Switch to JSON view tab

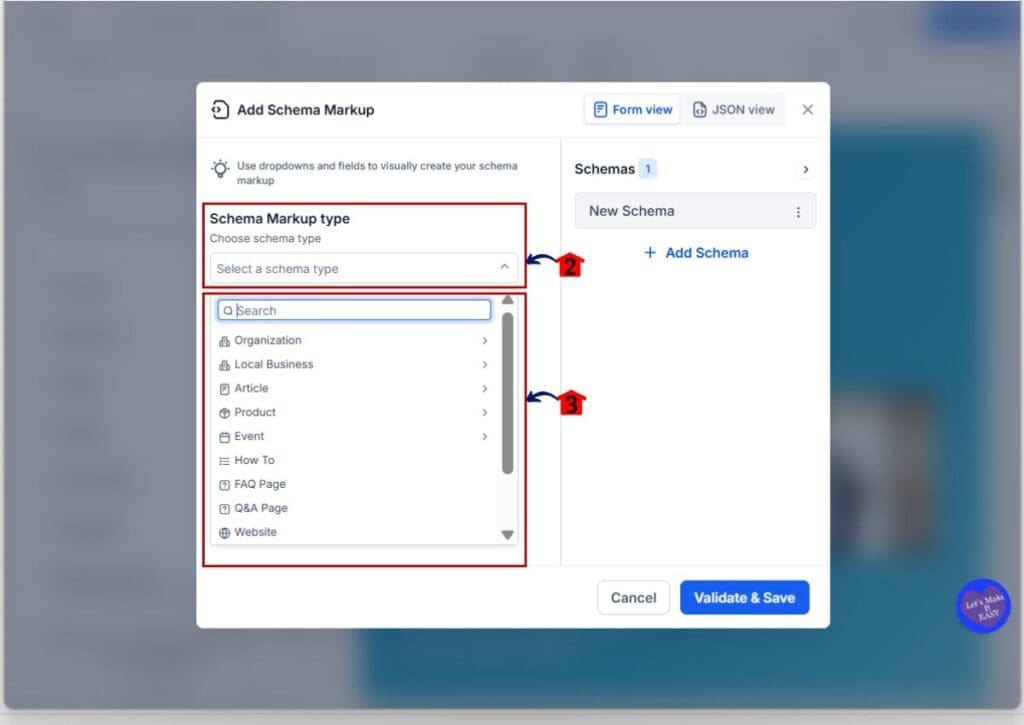click(734, 110)
